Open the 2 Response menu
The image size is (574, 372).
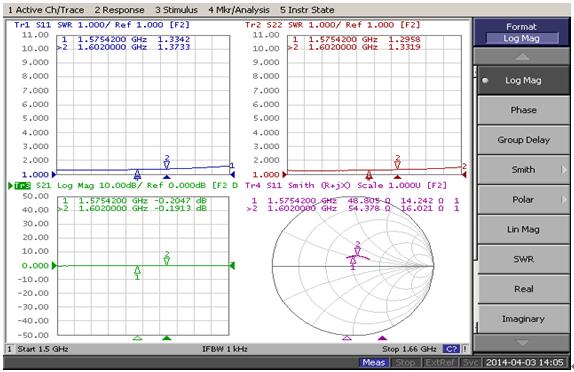point(119,10)
